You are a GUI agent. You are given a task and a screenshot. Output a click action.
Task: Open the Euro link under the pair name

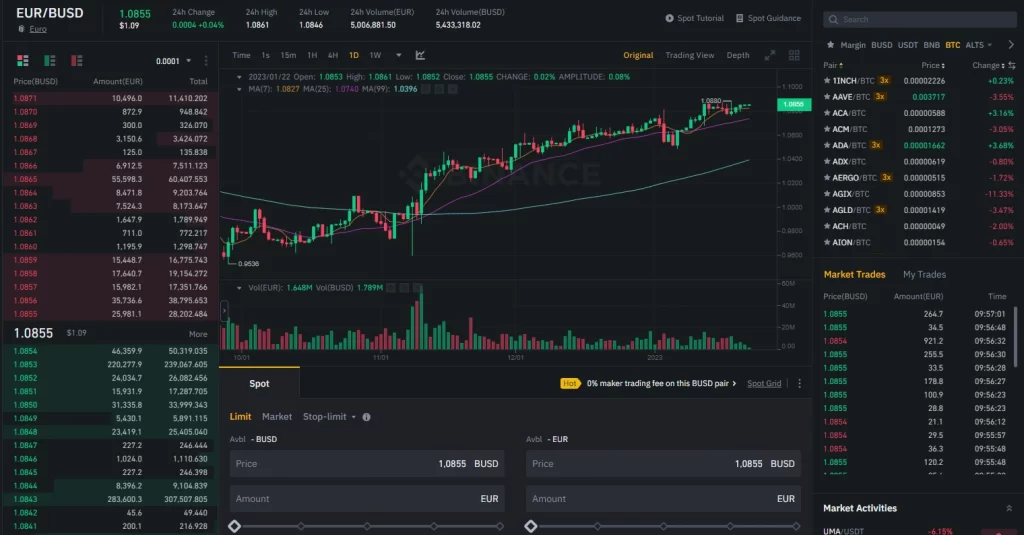coord(38,29)
